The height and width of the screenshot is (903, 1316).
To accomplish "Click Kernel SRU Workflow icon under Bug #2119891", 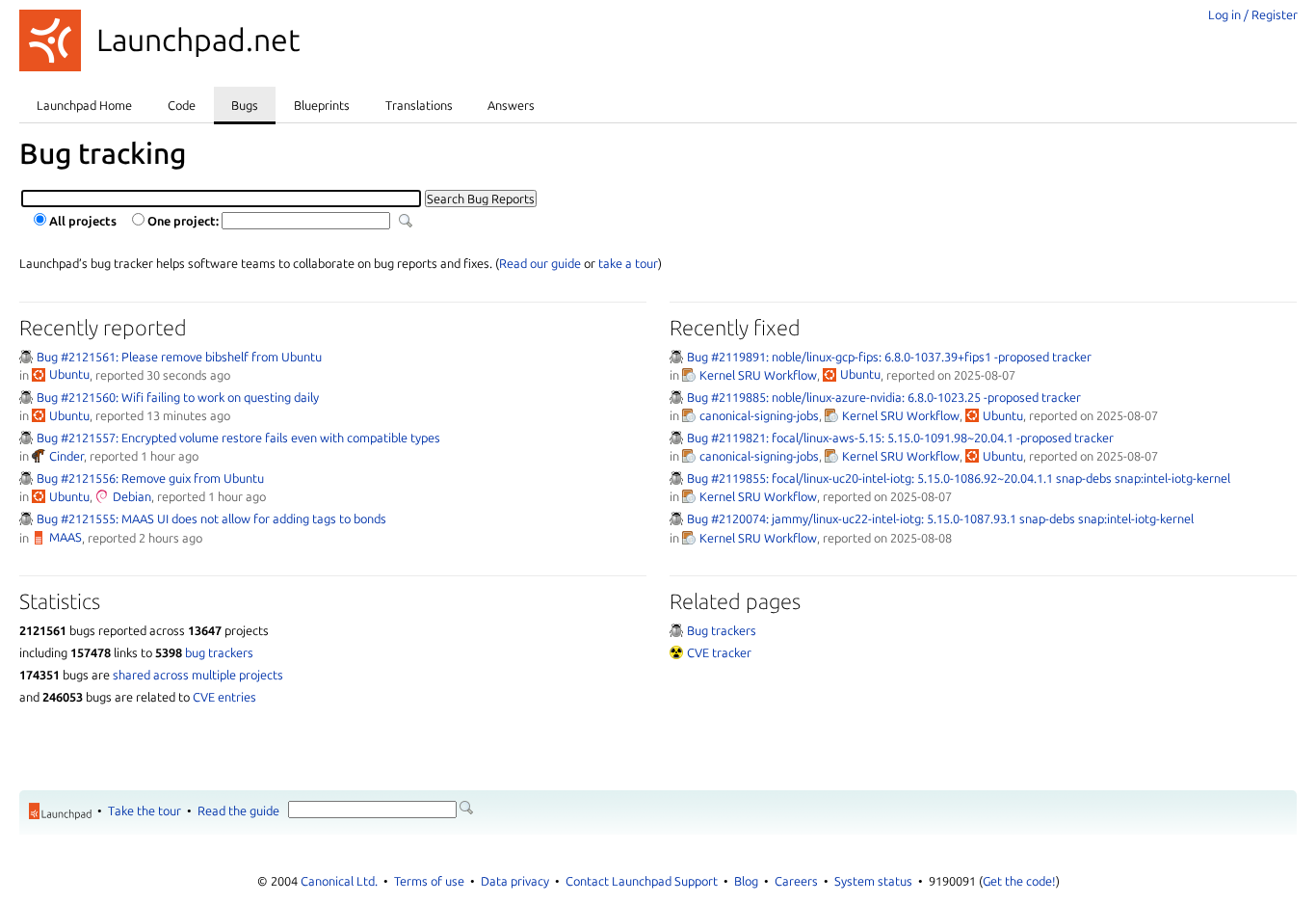I will [x=689, y=375].
